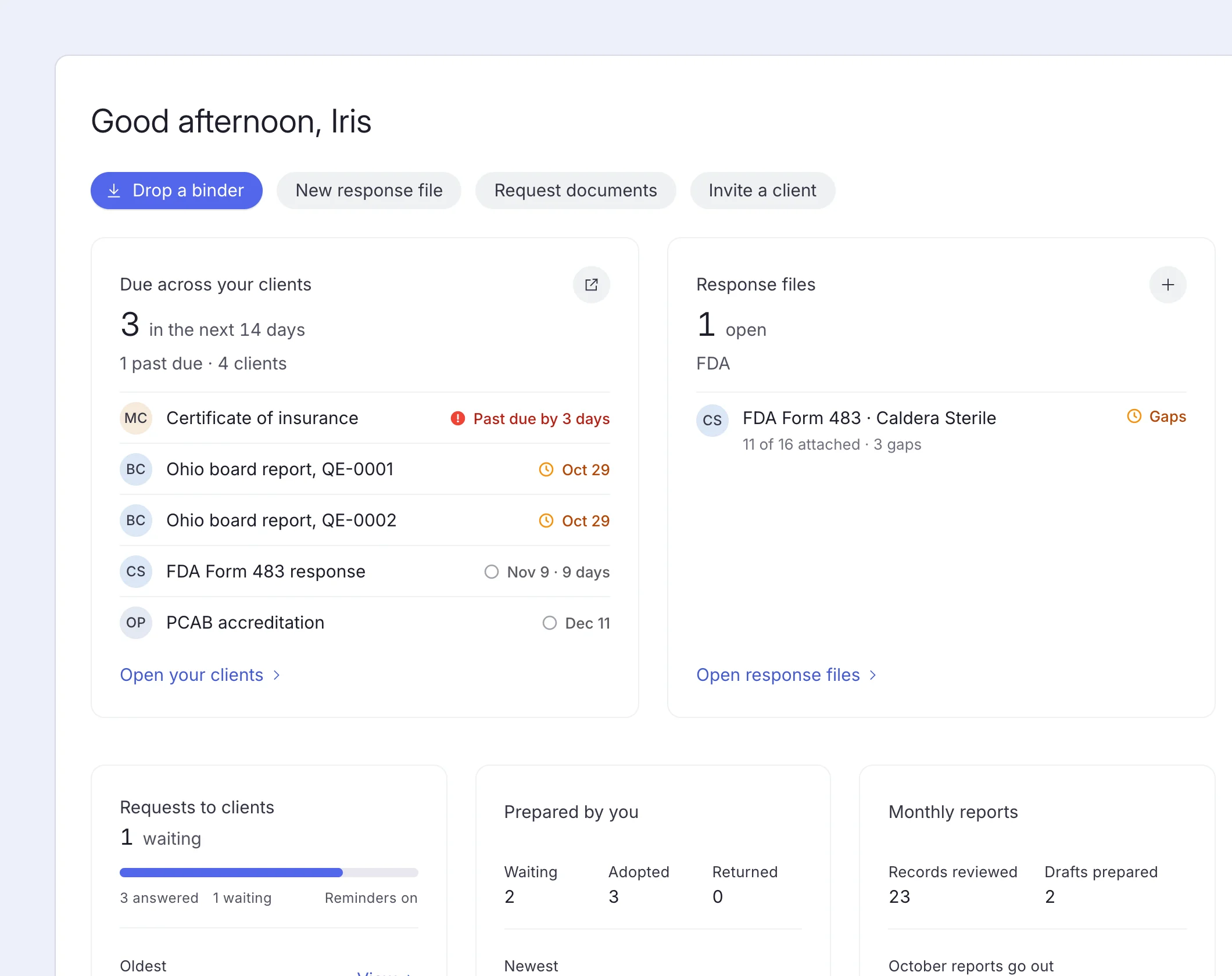Click the Requests to clients progress bar
Viewport: 1232px width, 976px height.
(x=269, y=873)
